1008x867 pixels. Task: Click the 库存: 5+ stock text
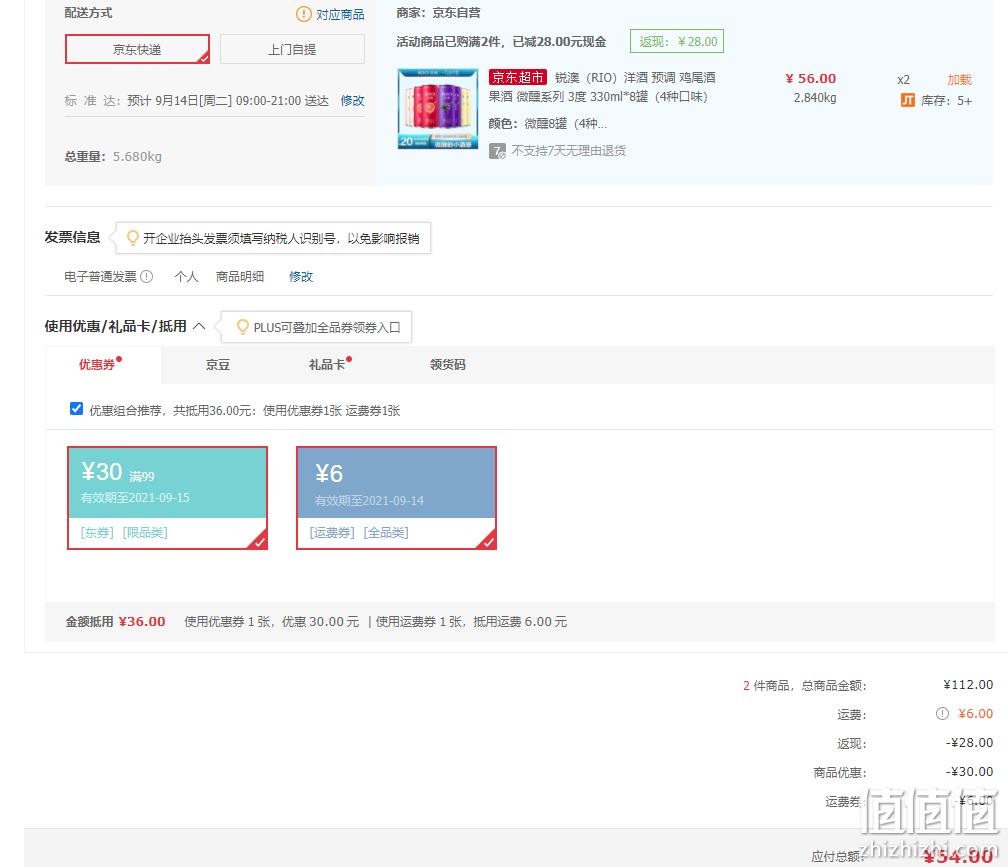tap(946, 100)
